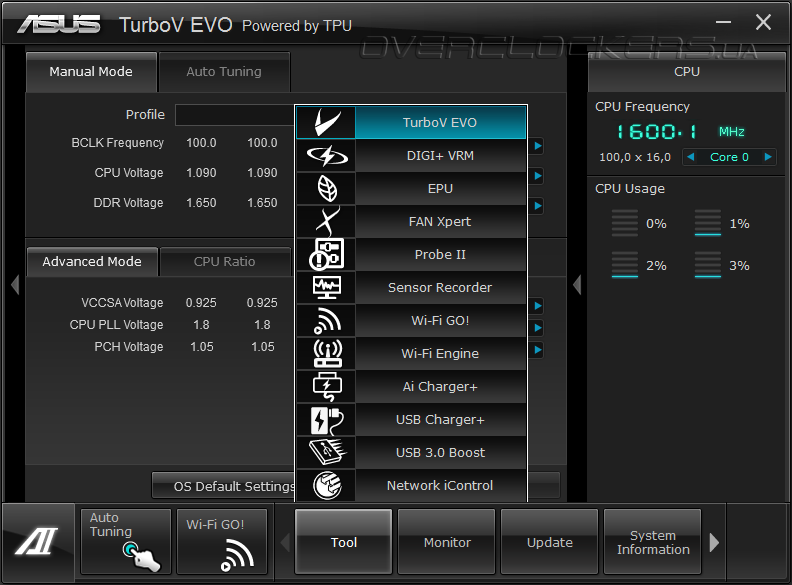
Task: Click the Update button
Action: pos(550,542)
